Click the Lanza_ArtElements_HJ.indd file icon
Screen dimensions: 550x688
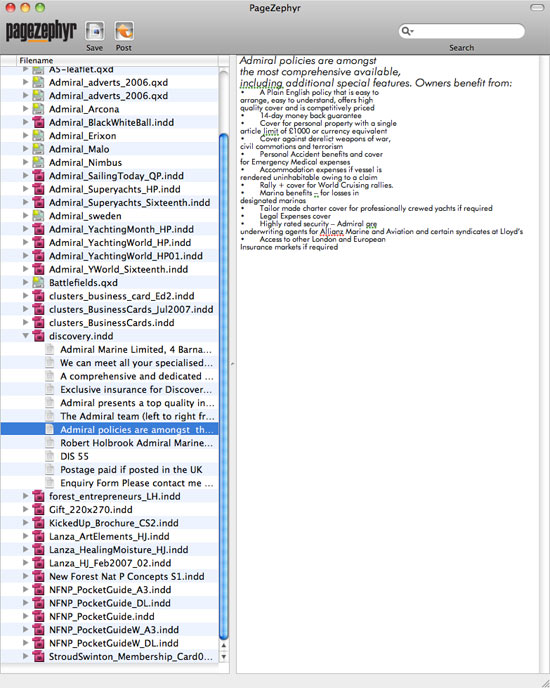[39, 536]
